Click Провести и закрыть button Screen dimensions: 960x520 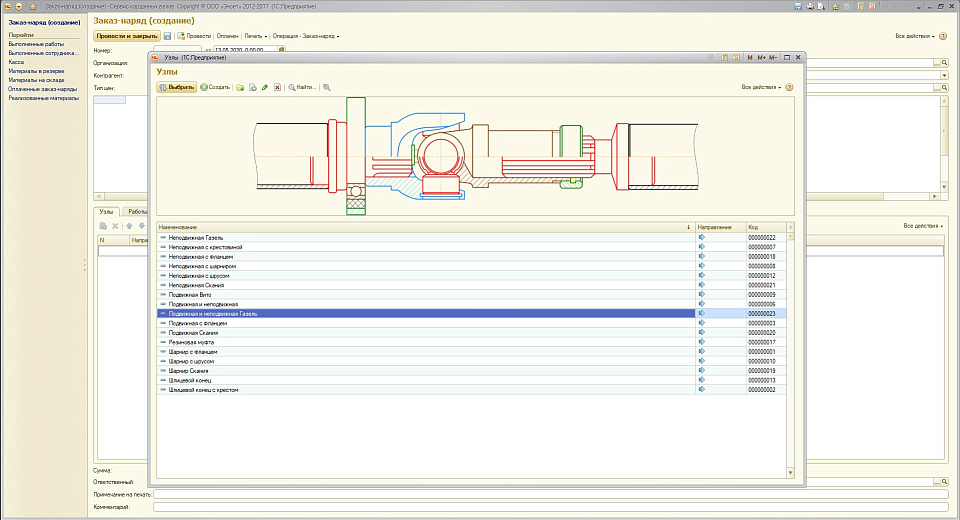tap(126, 36)
